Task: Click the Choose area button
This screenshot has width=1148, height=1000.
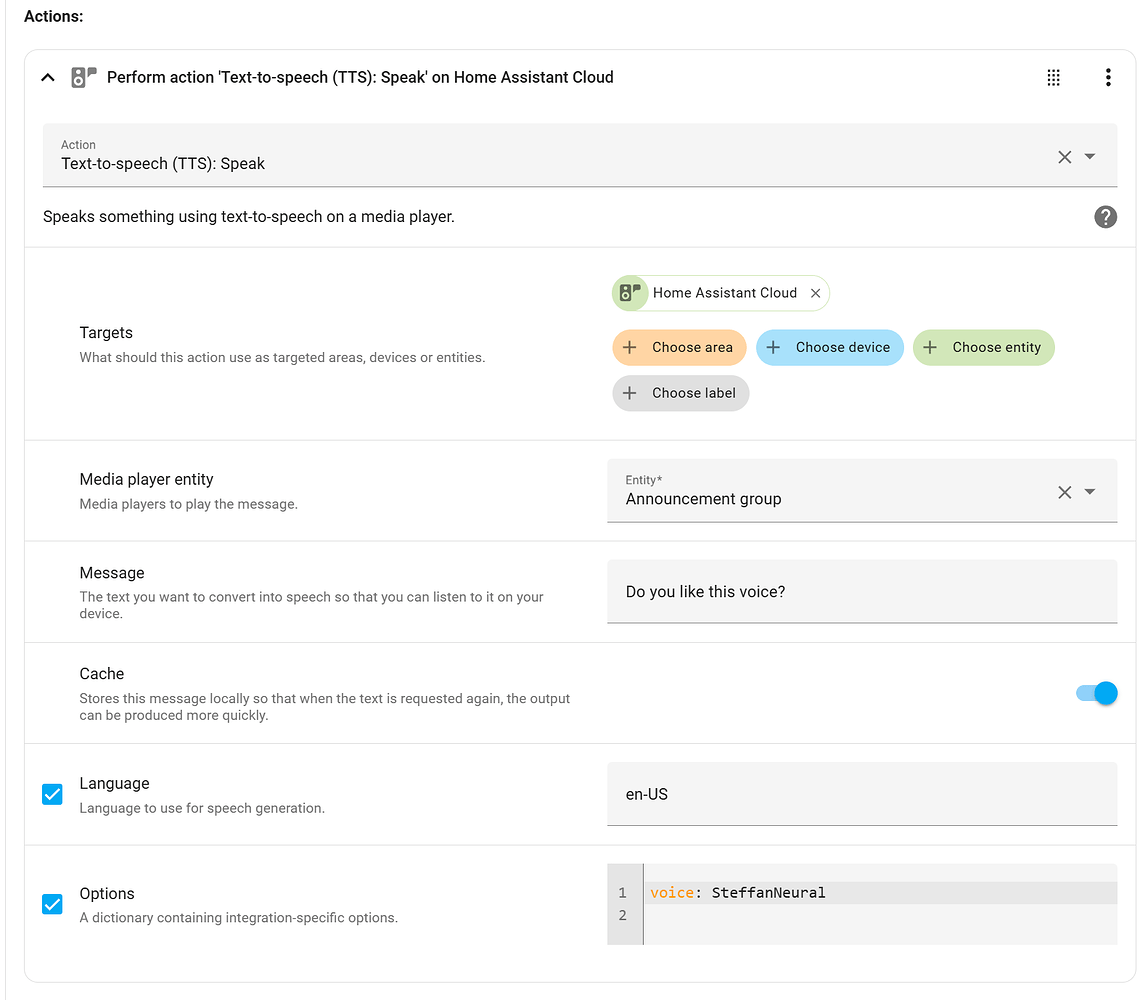Action: [679, 347]
